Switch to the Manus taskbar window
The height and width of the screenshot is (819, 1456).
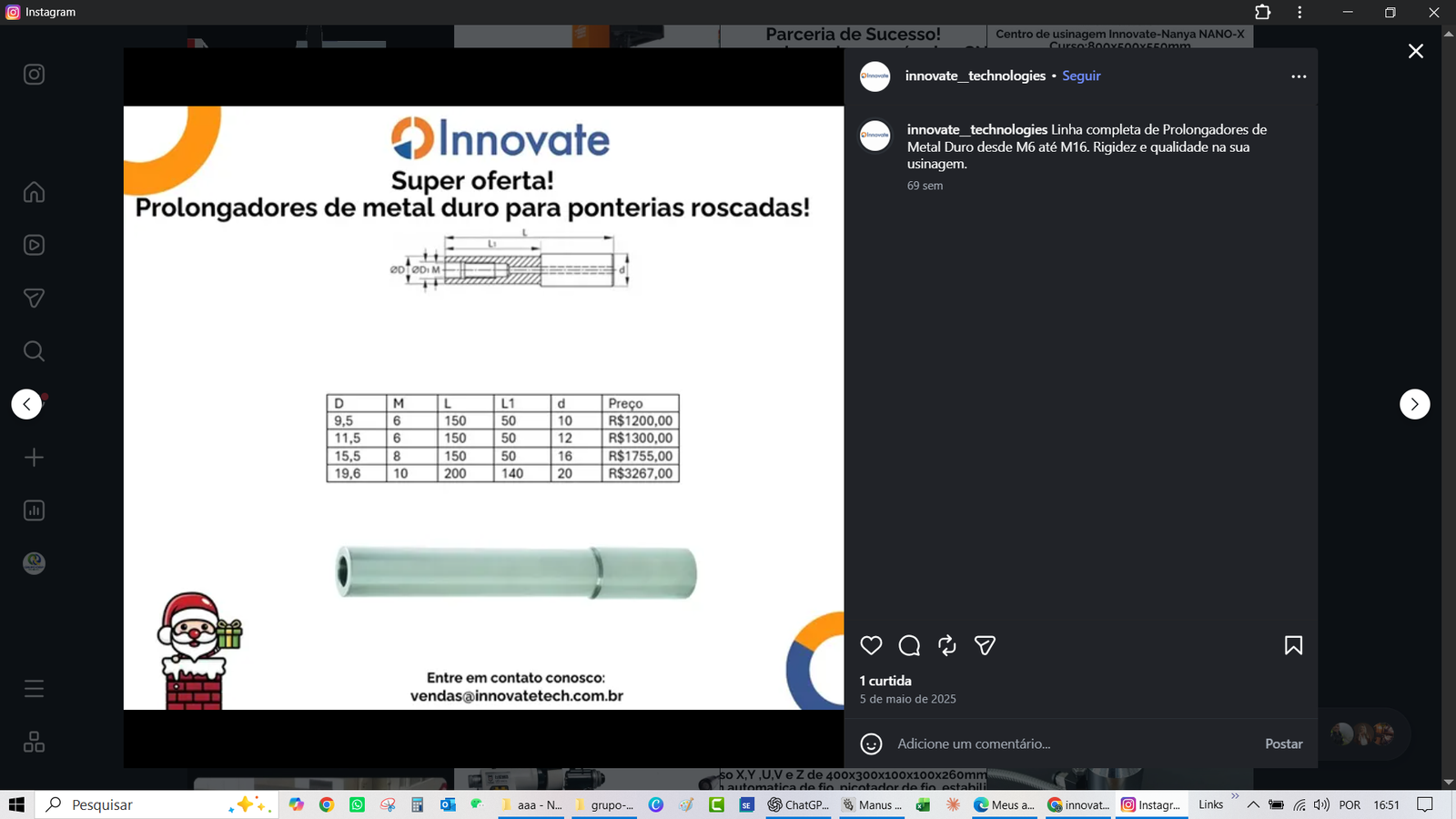pyautogui.click(x=872, y=804)
